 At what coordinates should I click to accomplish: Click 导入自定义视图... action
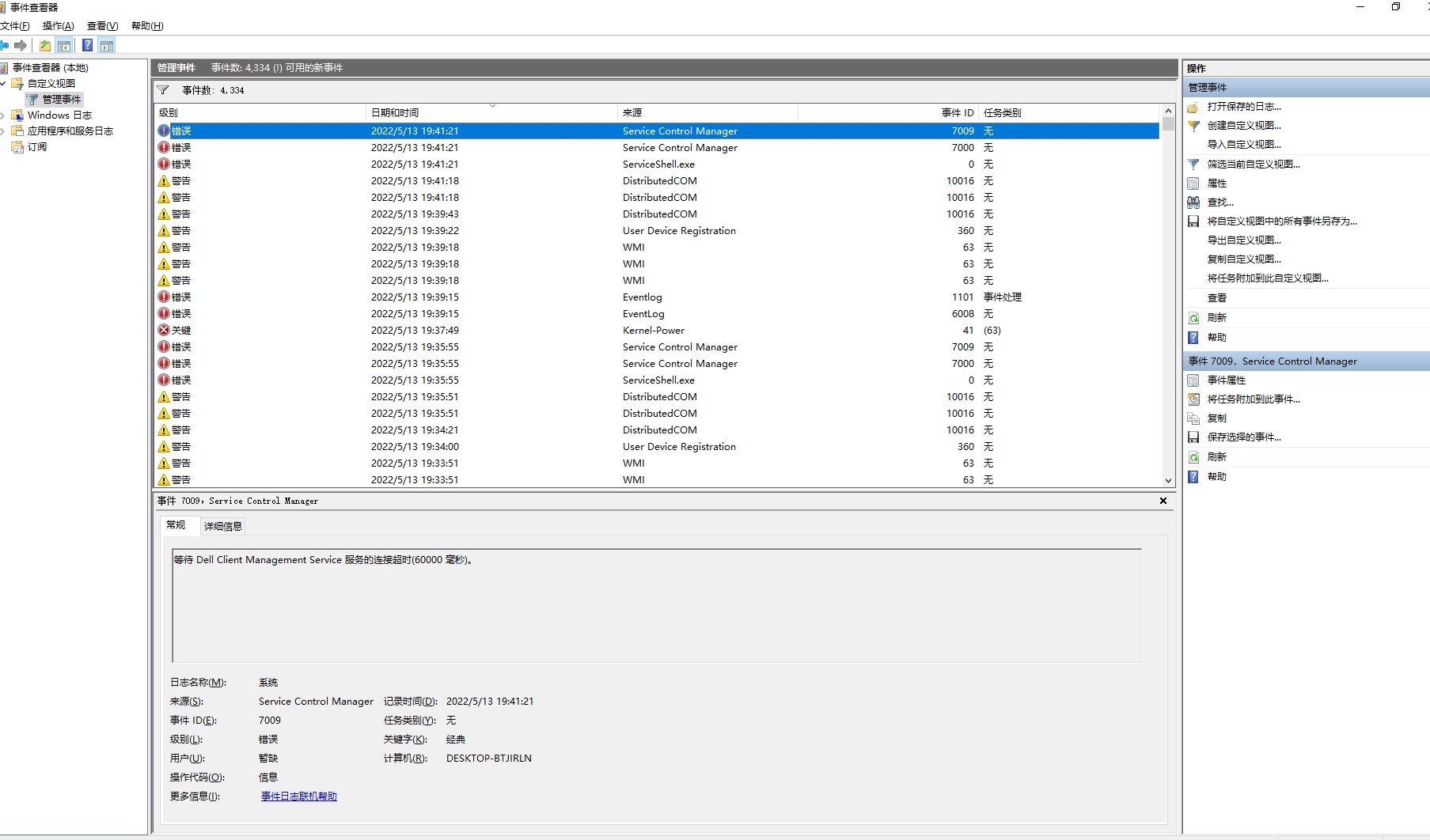coord(1244,145)
